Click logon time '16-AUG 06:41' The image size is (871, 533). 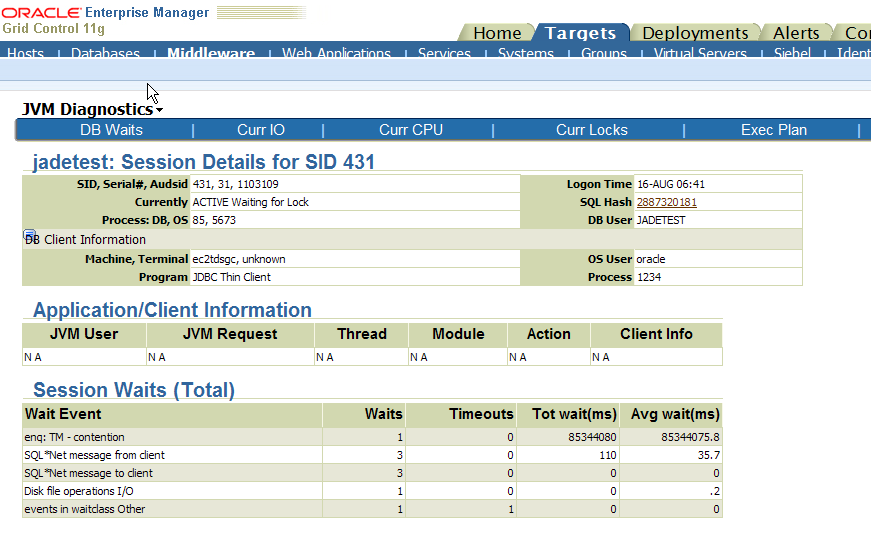671,184
